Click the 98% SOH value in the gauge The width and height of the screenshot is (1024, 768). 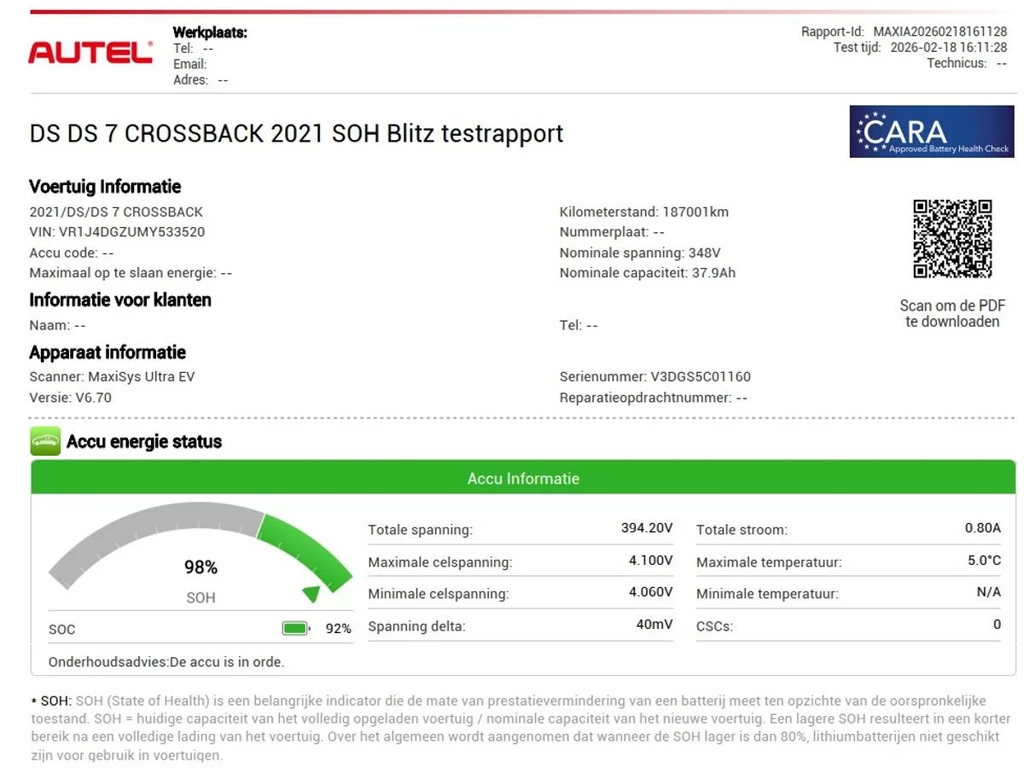click(x=200, y=567)
